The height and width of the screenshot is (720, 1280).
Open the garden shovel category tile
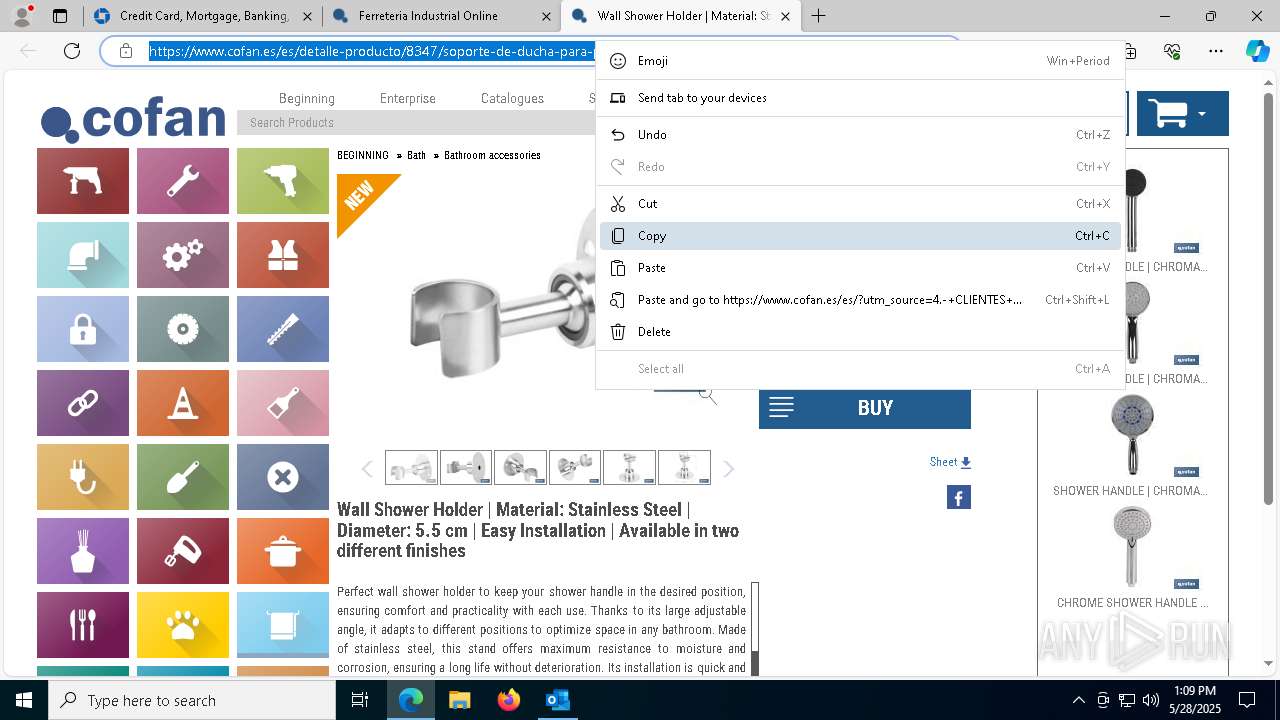point(183,477)
